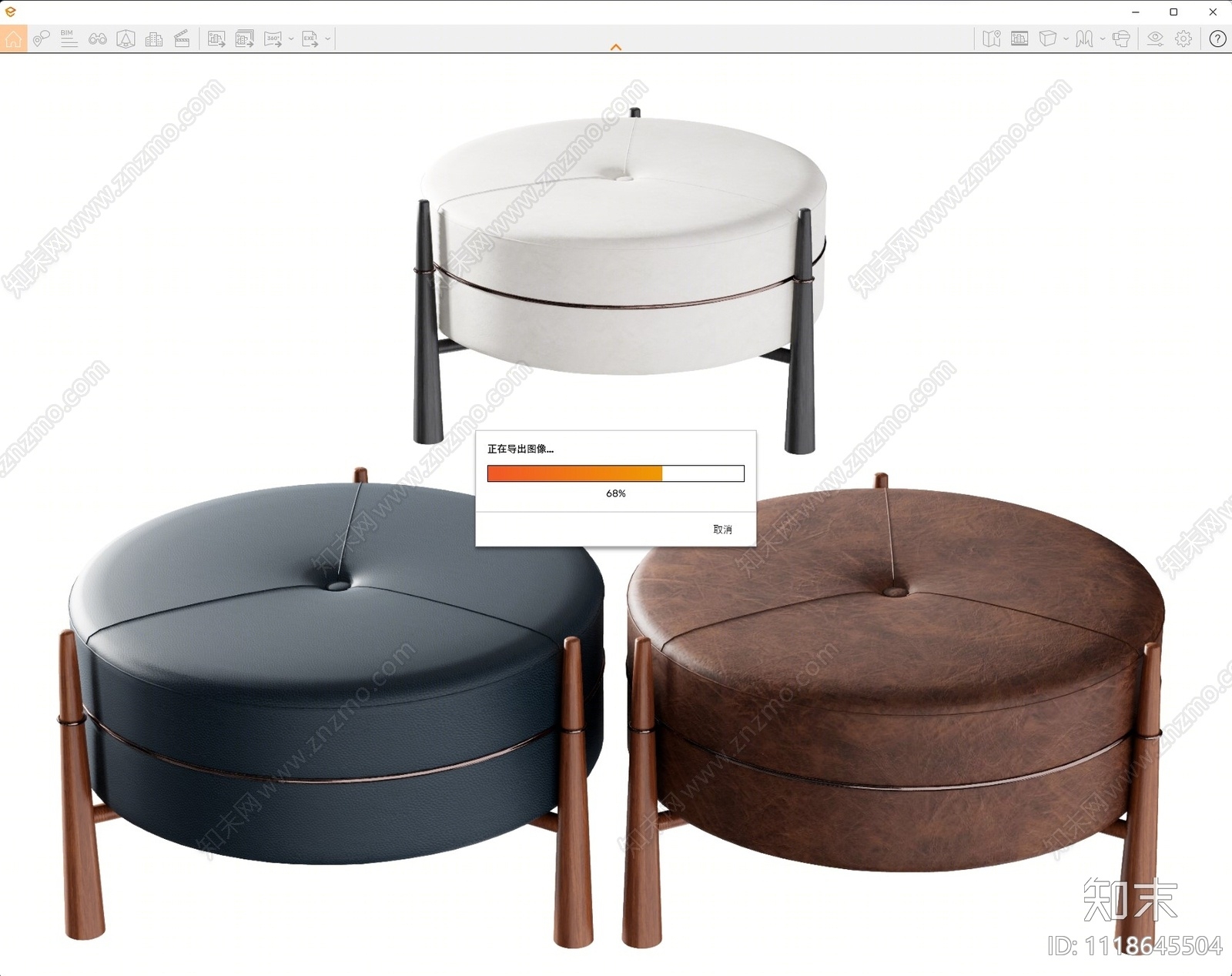Close the renderer window
The height and width of the screenshot is (976, 1232).
tap(1213, 12)
